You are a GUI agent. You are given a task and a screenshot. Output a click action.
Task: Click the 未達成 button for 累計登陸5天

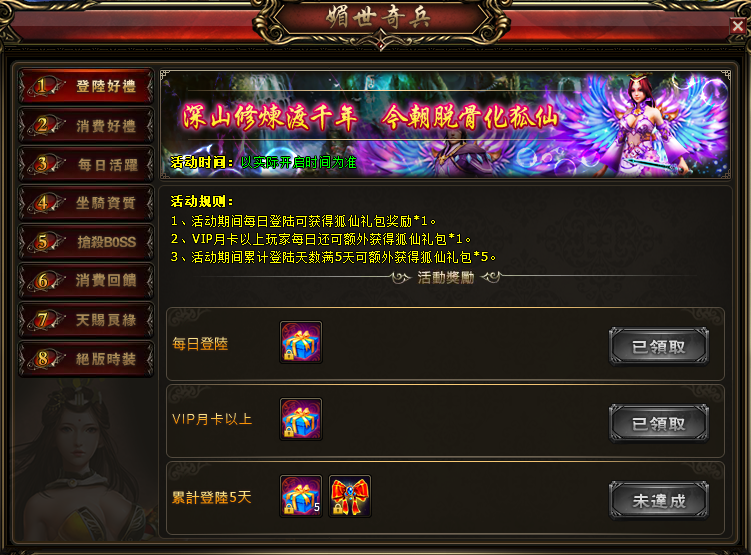tap(659, 500)
